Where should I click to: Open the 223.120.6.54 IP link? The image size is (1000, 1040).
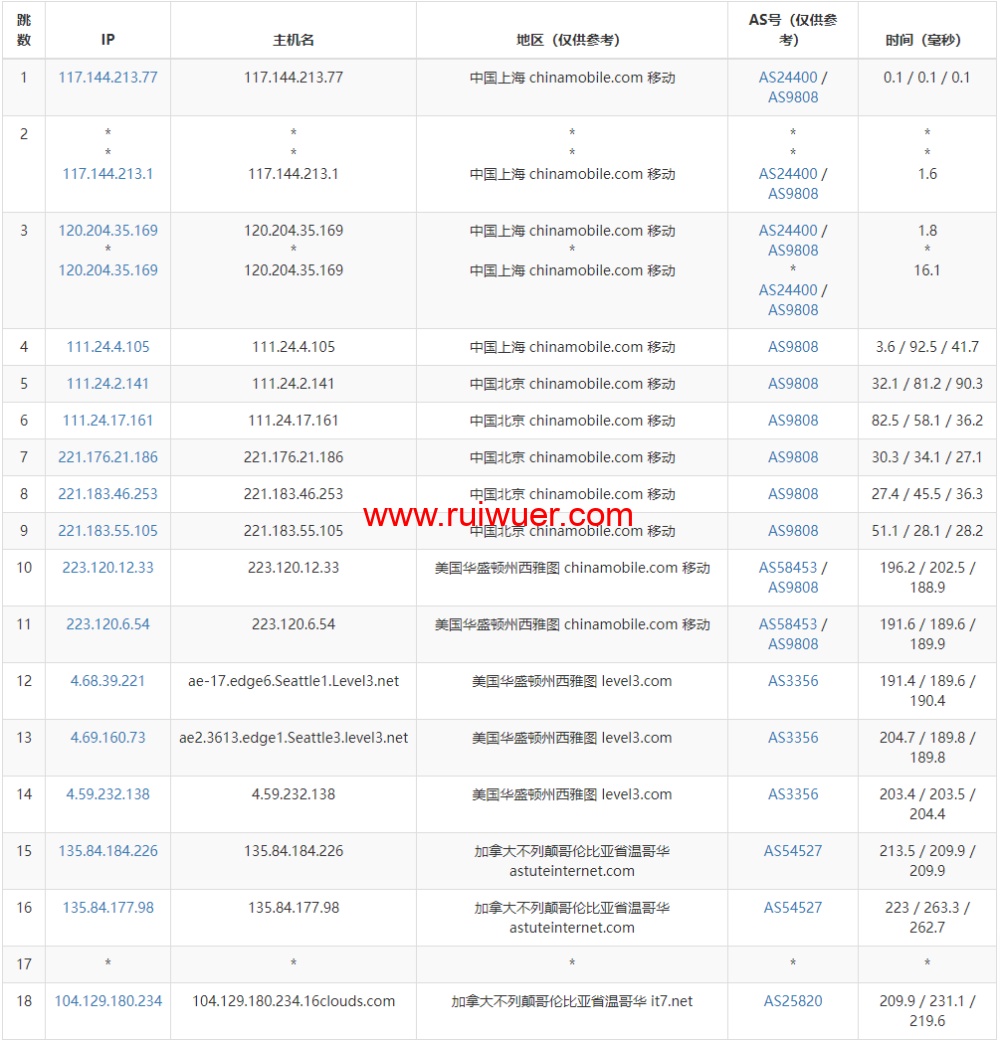point(108,624)
